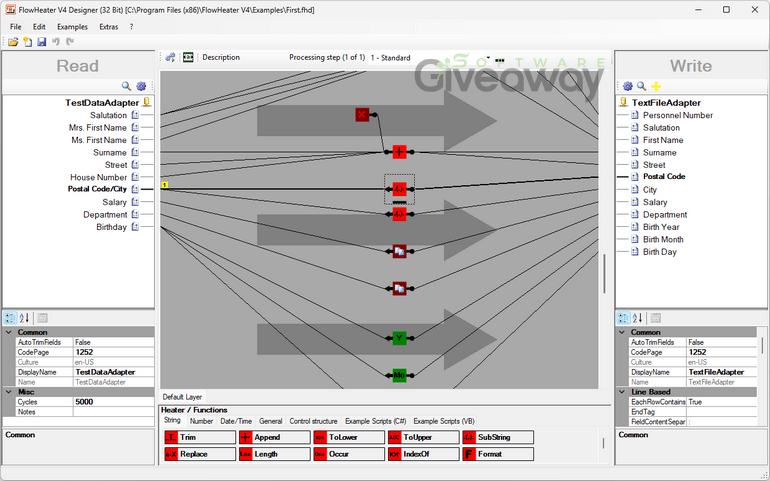Viewport: 770px width, 481px height.
Task: Click the green icon left of Description
Action: tap(188, 57)
